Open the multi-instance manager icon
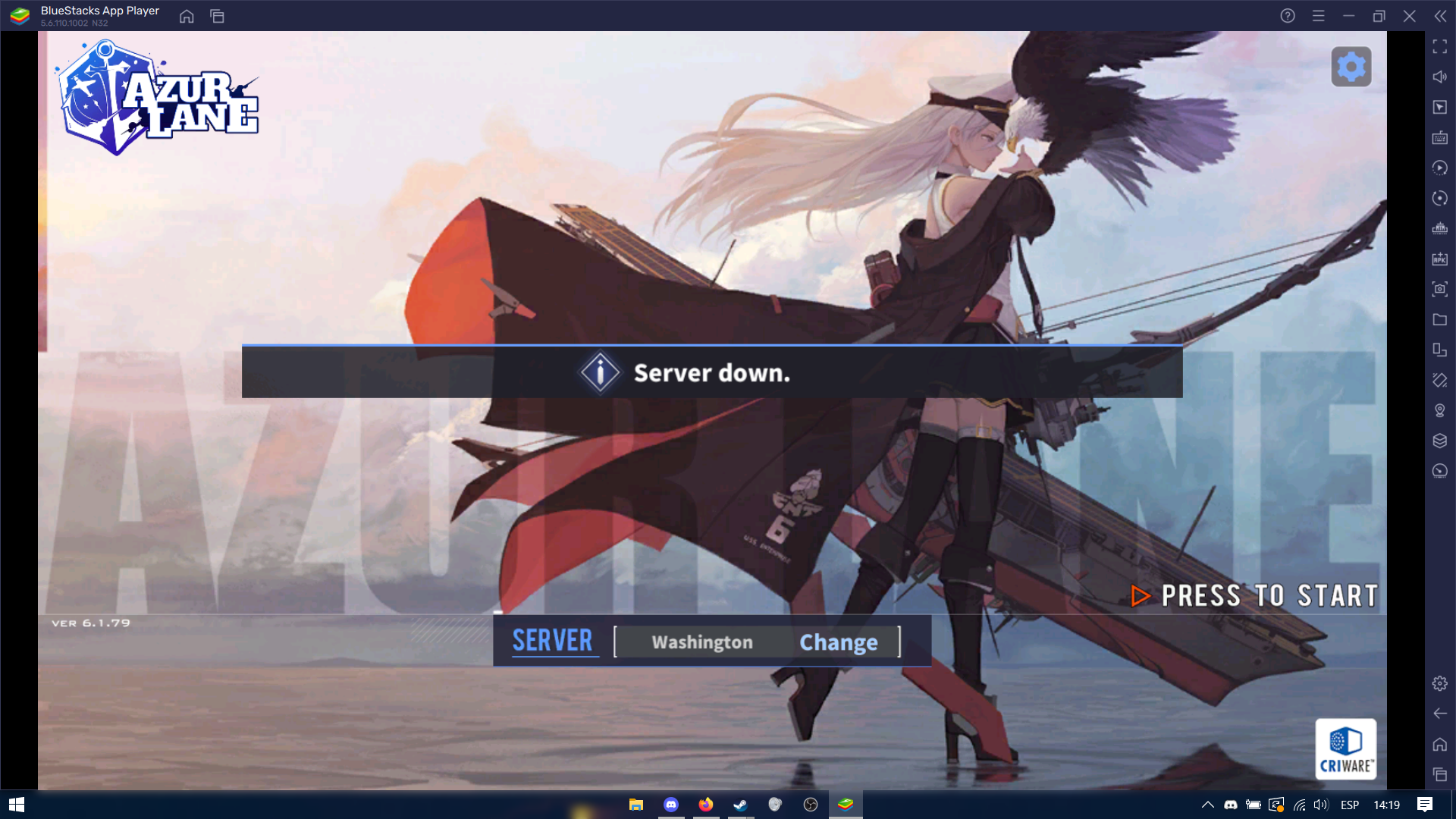 1440,229
